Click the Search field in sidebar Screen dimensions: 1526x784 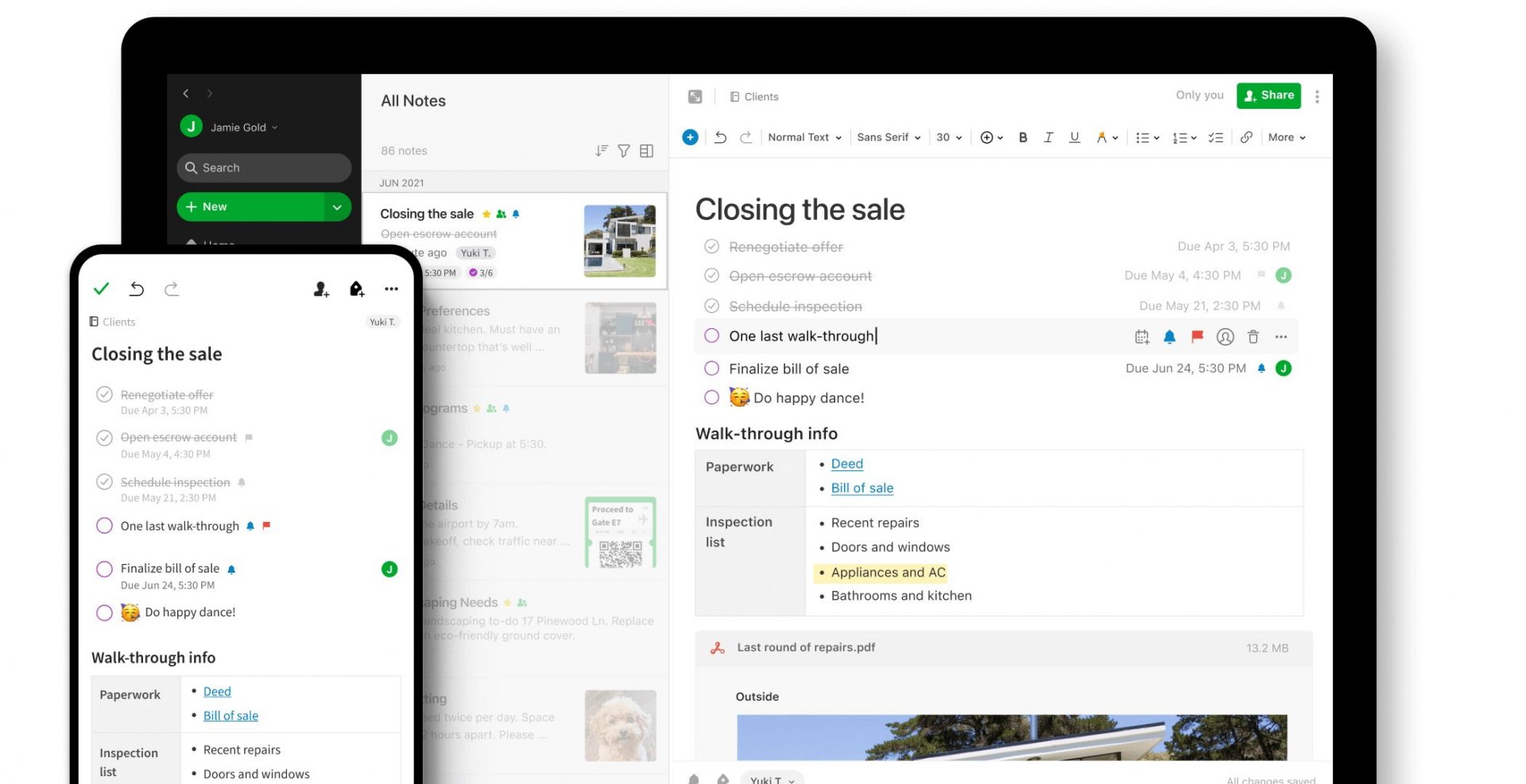264,168
